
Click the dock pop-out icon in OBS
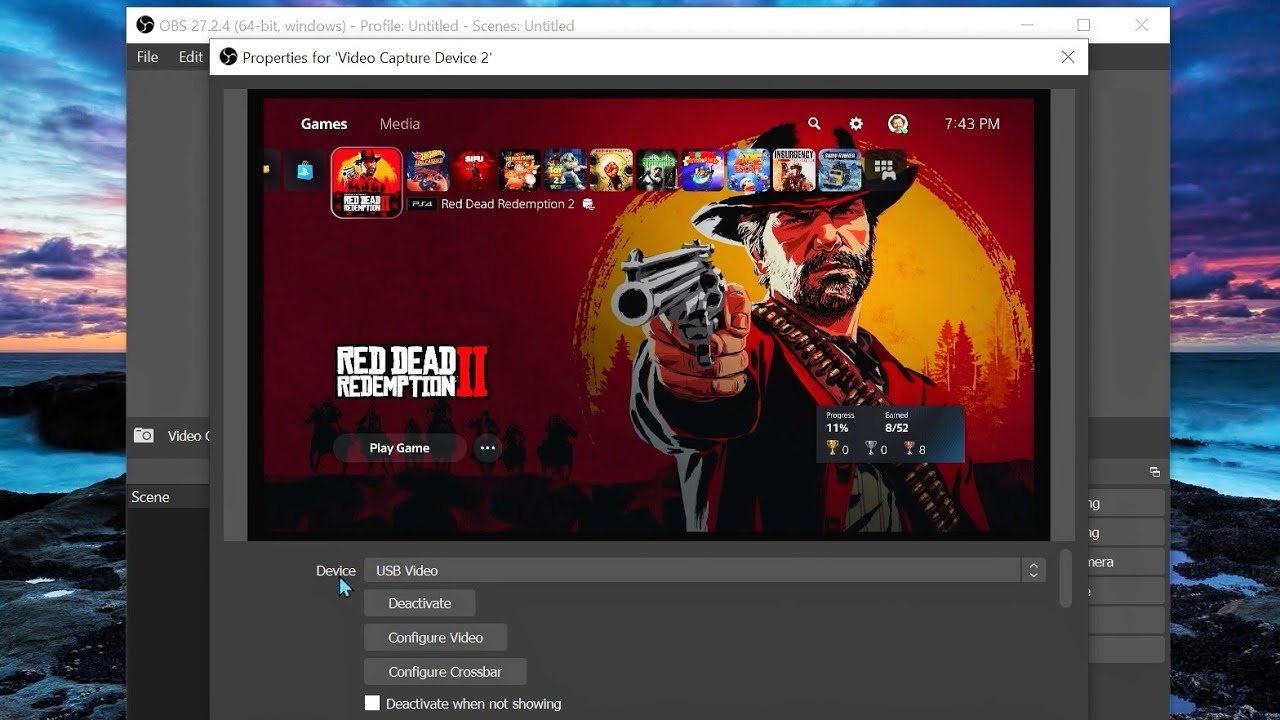pyautogui.click(x=1155, y=472)
